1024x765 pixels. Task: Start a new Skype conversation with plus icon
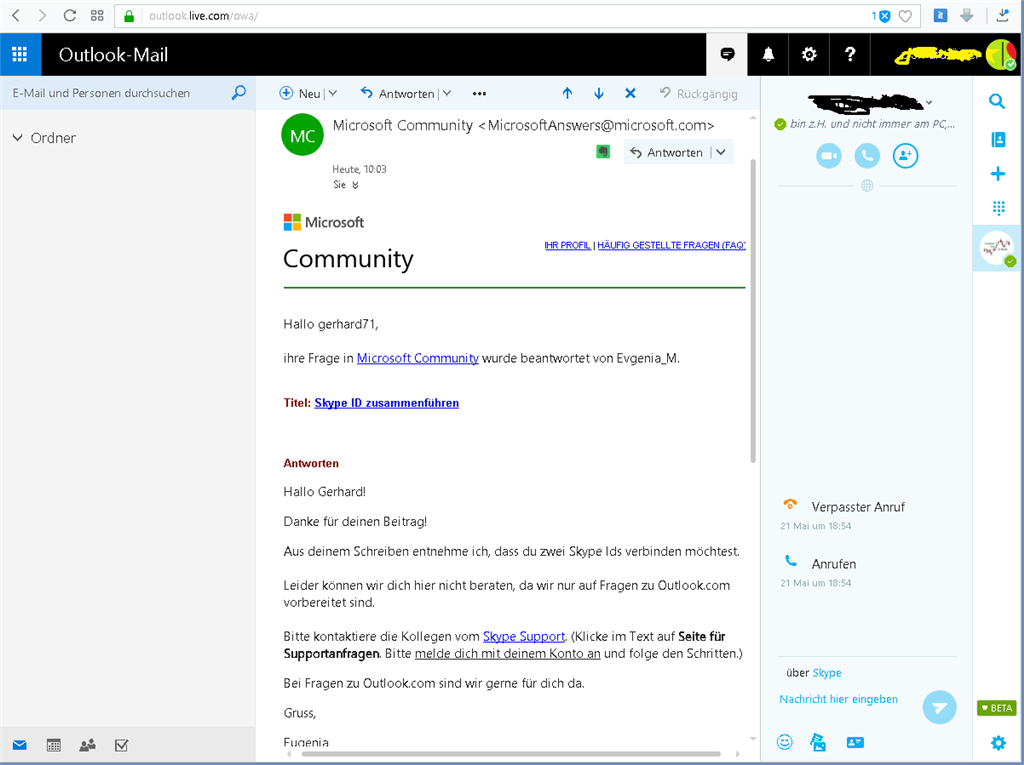click(998, 174)
